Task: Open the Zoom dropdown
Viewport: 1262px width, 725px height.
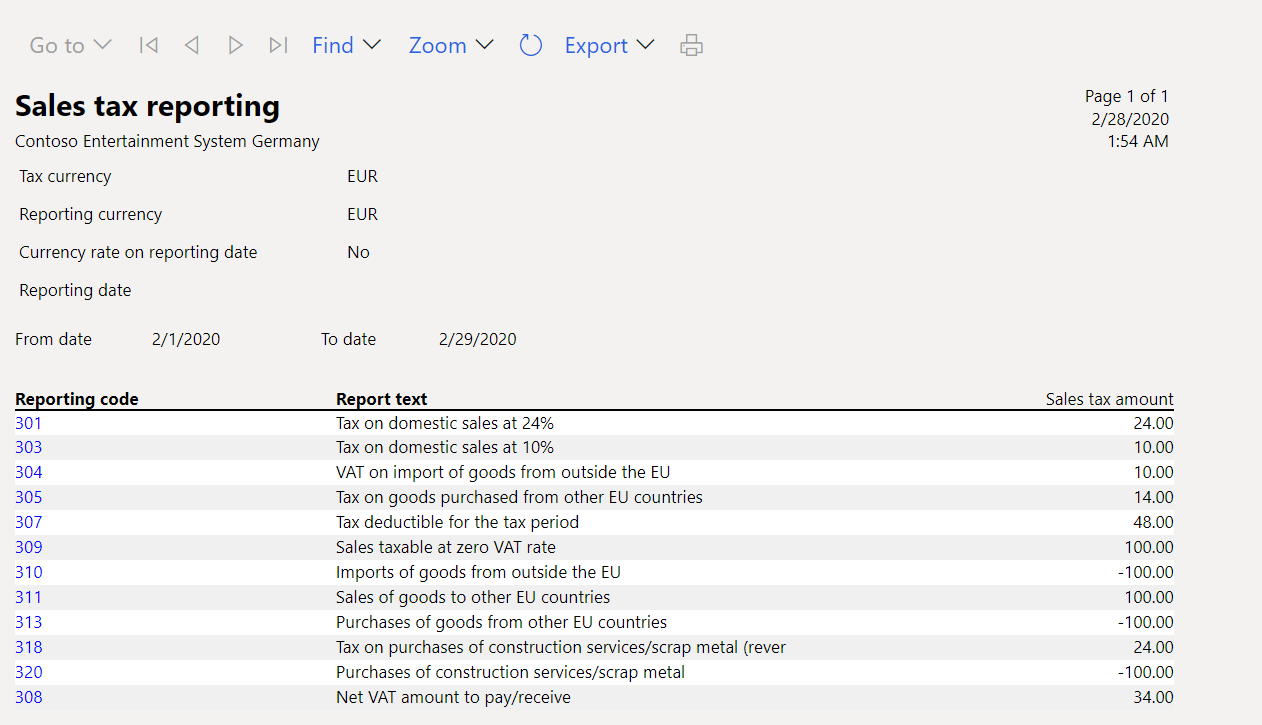Action: 451,45
